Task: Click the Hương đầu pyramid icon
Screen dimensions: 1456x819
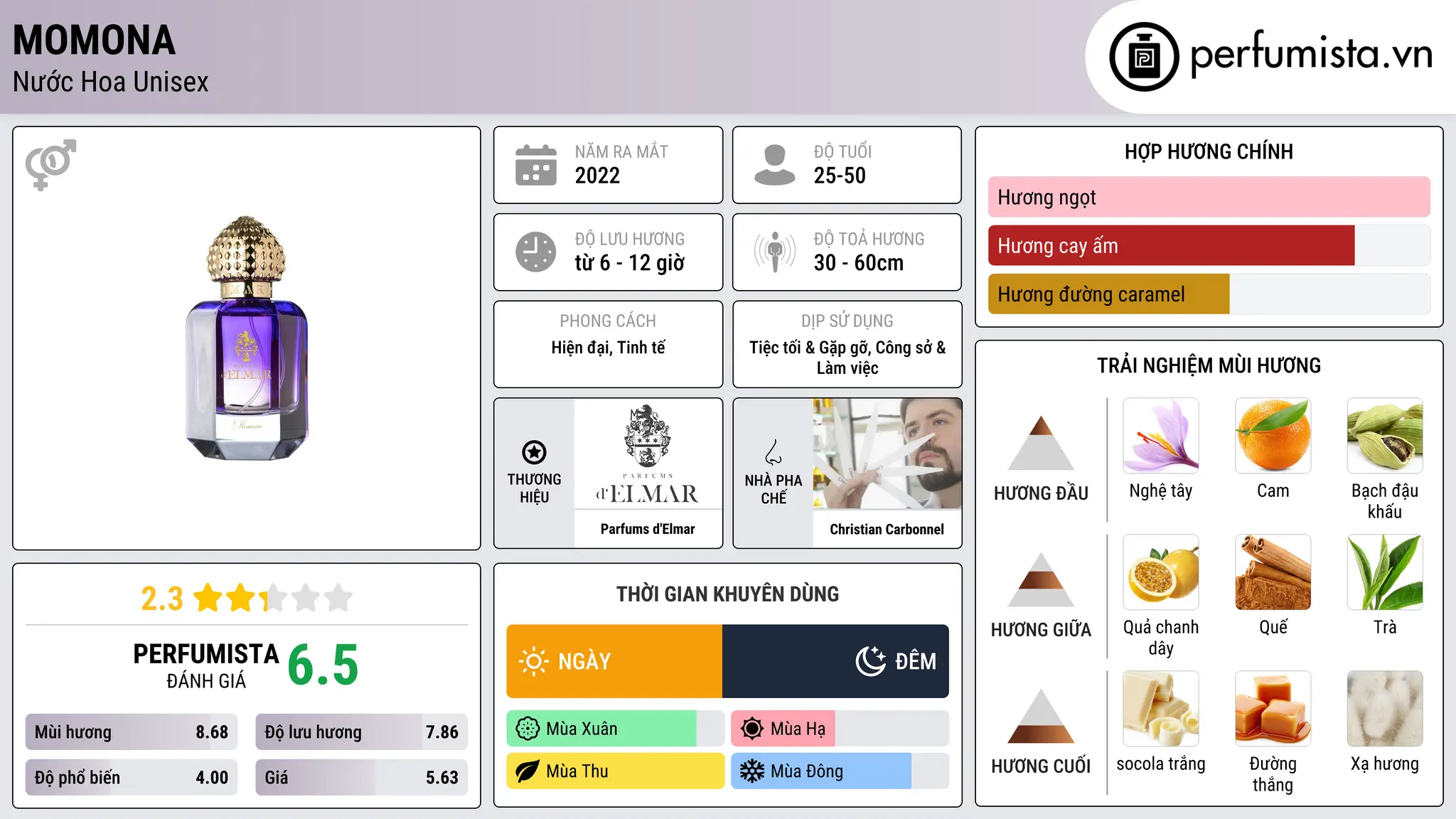Action: pyautogui.click(x=1041, y=443)
